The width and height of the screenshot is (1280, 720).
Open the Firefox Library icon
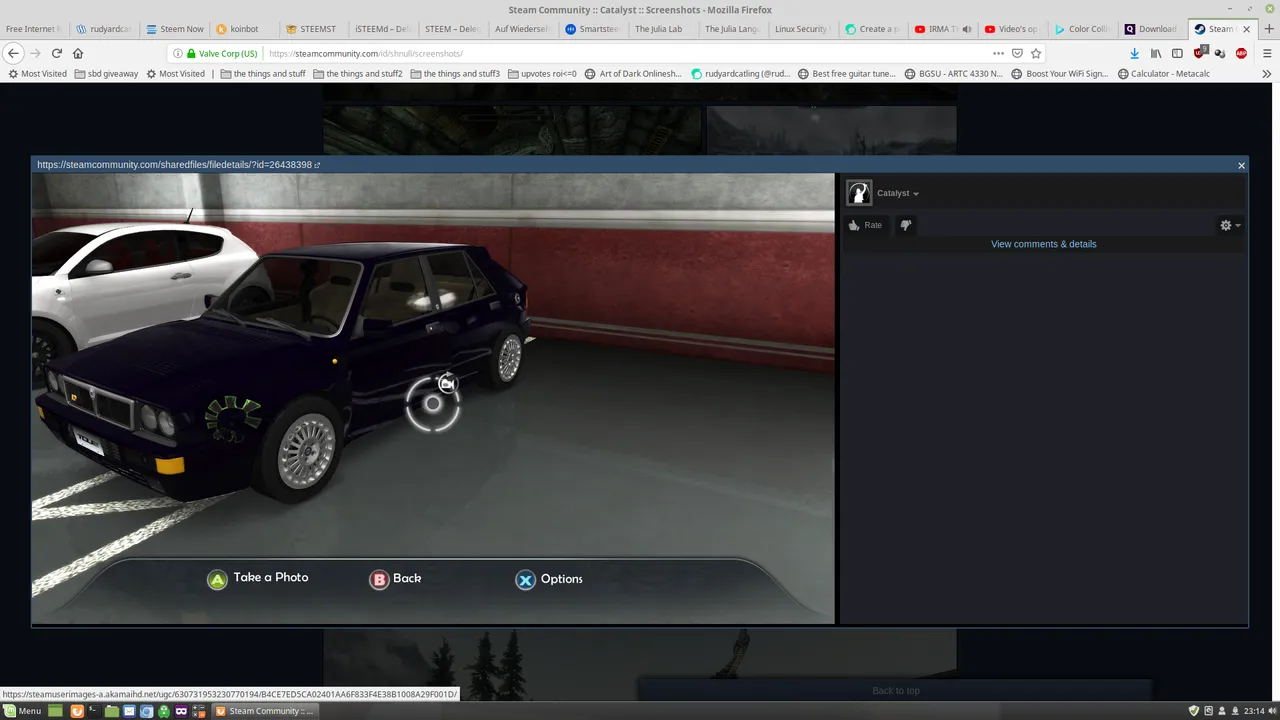pyautogui.click(x=1156, y=53)
